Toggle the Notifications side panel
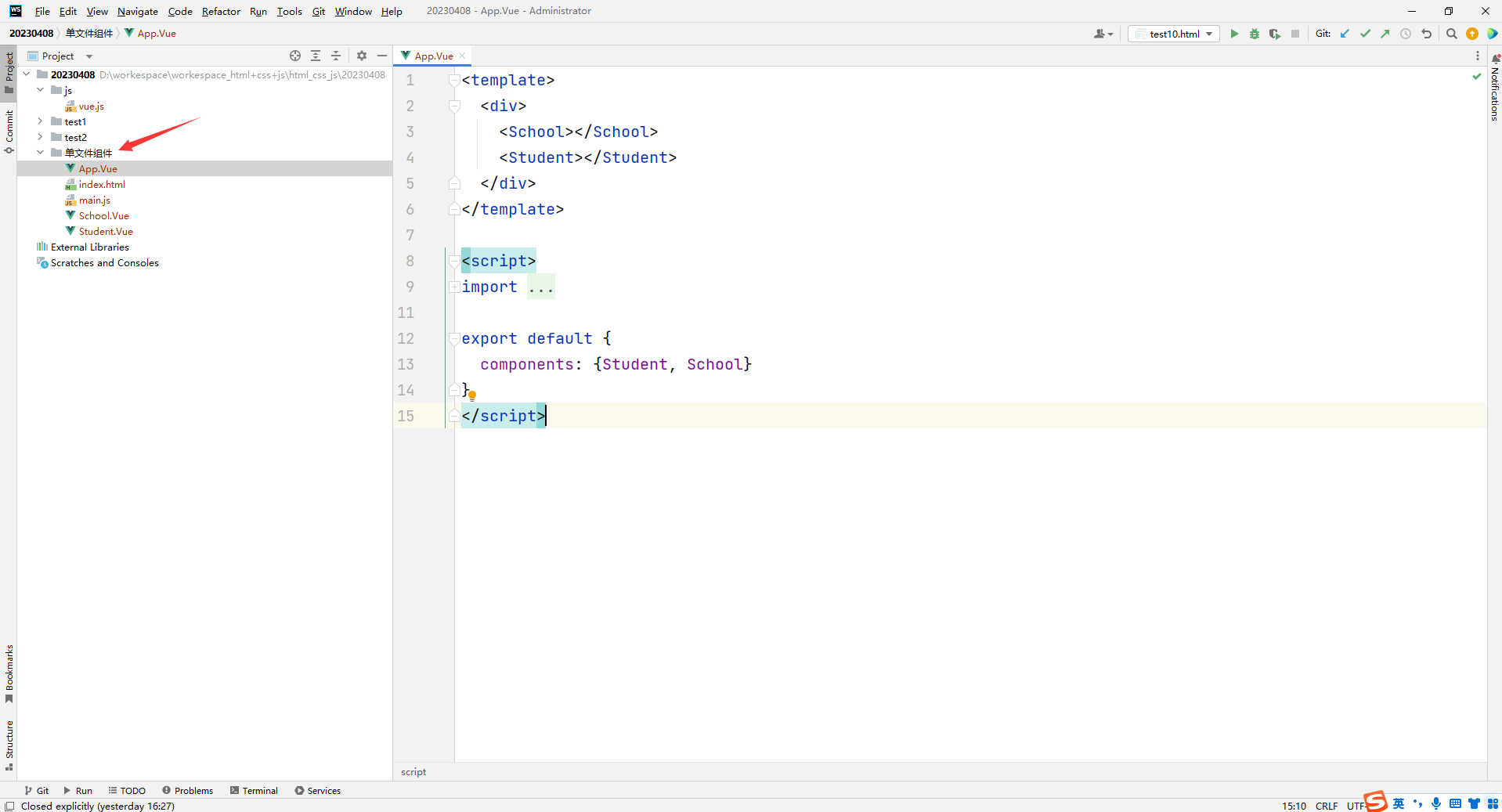 pyautogui.click(x=1494, y=88)
